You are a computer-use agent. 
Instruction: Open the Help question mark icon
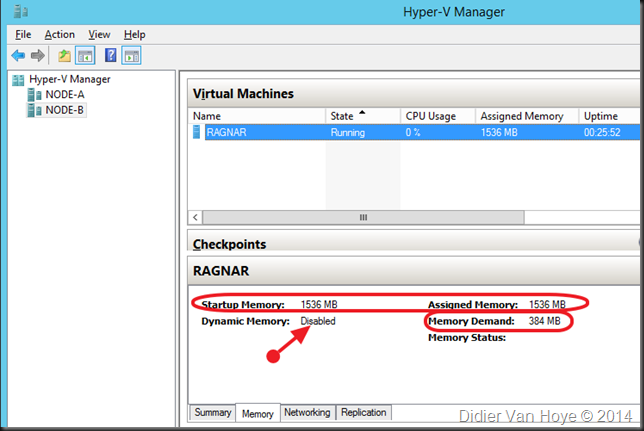tap(110, 55)
